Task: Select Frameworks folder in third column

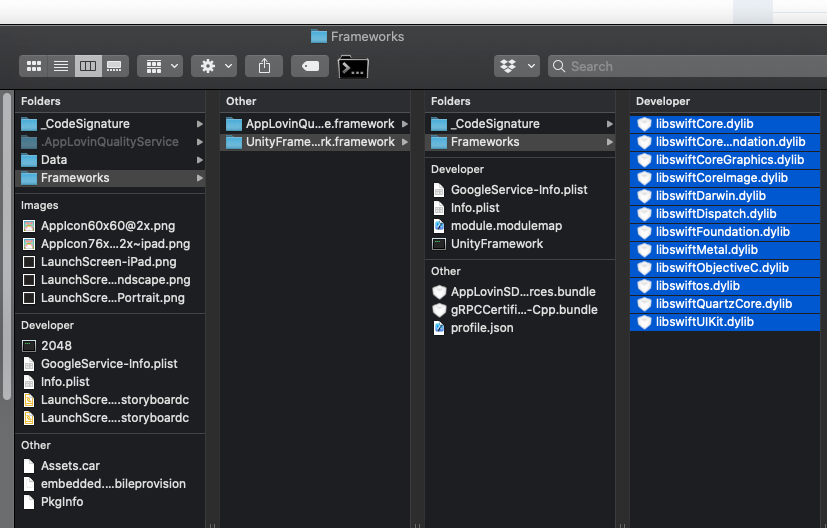Action: (520, 142)
